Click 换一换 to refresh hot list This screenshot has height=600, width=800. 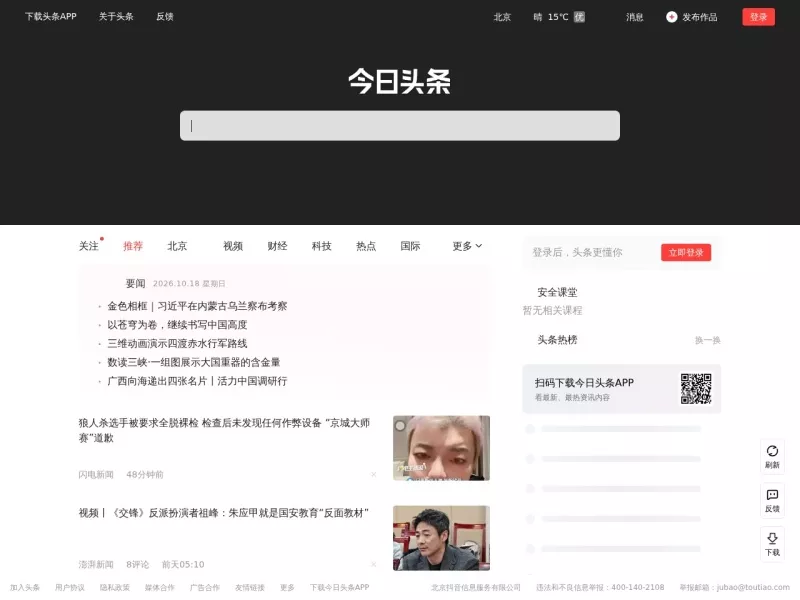point(708,340)
